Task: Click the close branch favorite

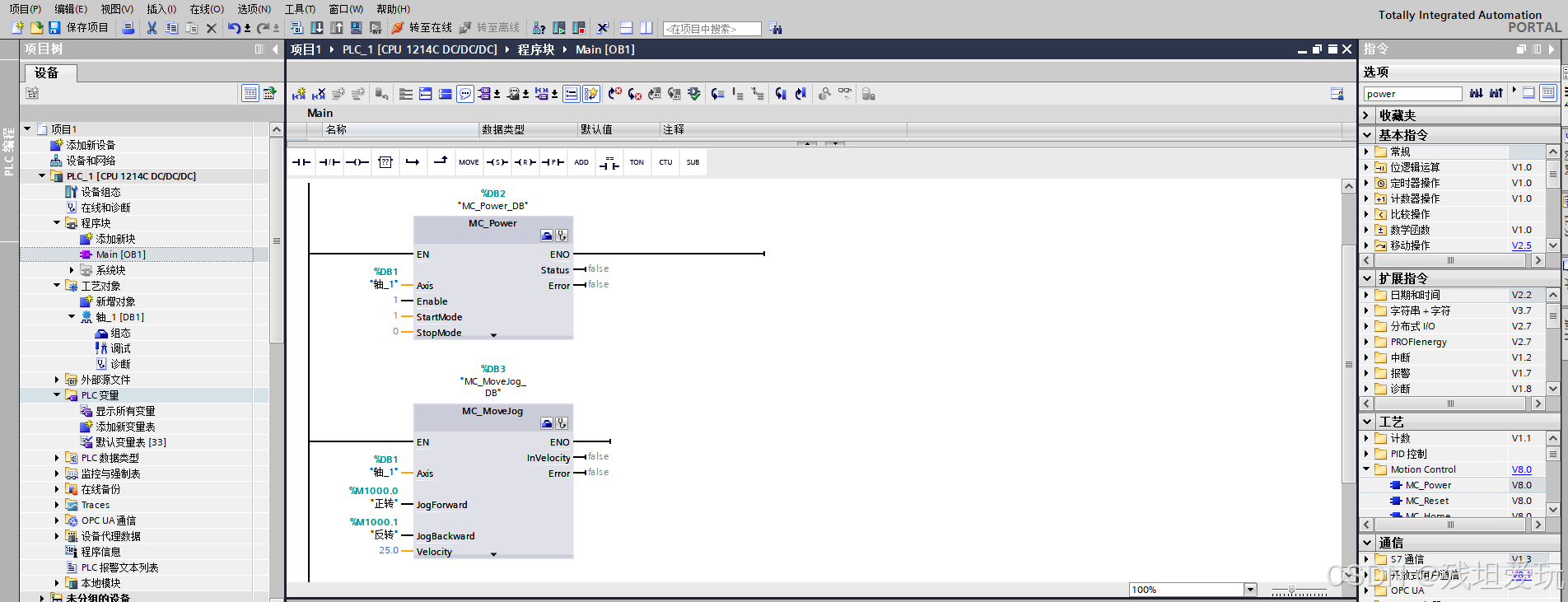Action: (441, 161)
